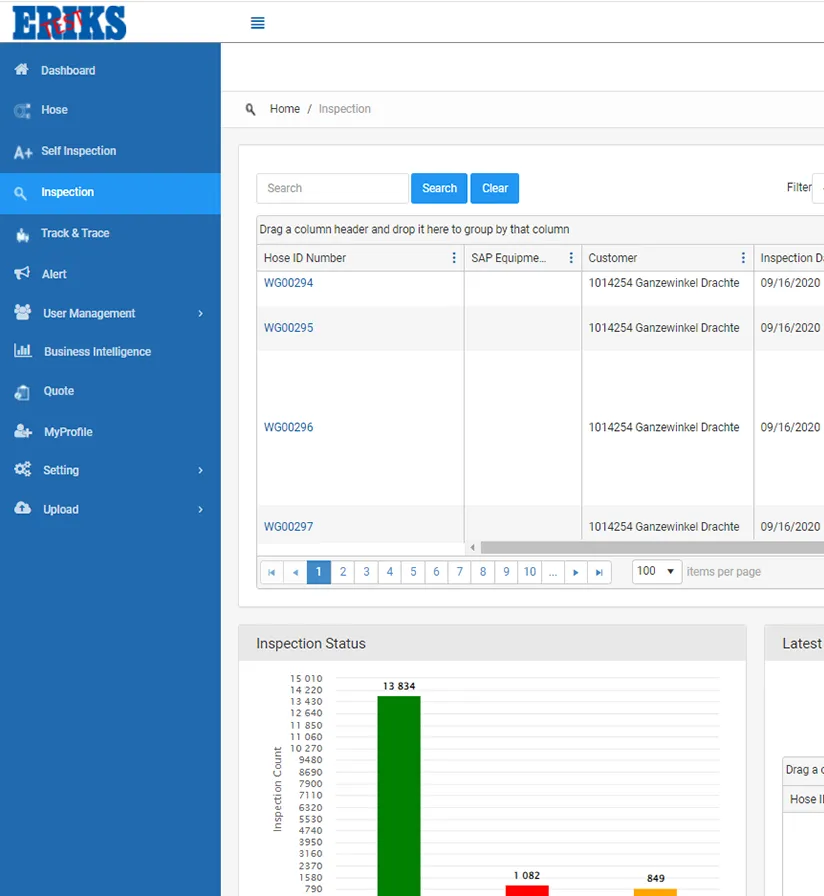
Task: Click the Hose sidebar icon
Action: click(x=22, y=111)
